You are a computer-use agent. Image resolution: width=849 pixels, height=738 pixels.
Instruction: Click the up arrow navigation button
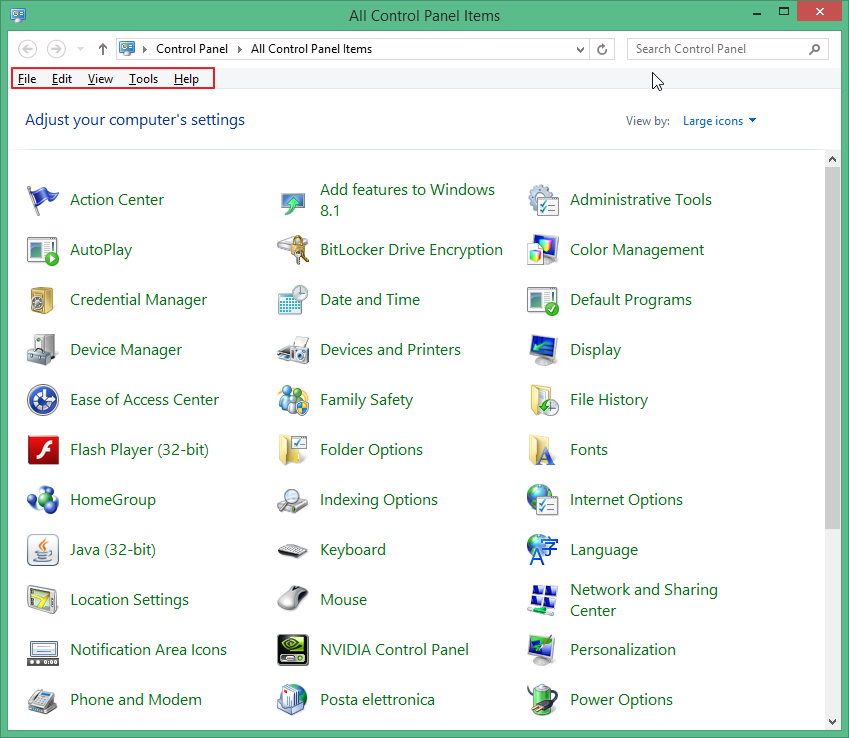pos(103,49)
